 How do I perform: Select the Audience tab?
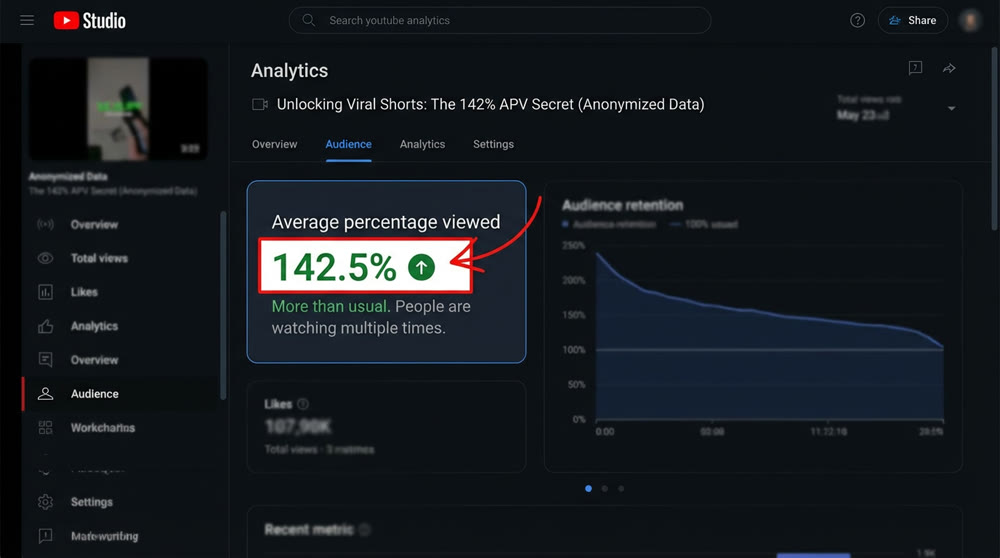pos(348,144)
